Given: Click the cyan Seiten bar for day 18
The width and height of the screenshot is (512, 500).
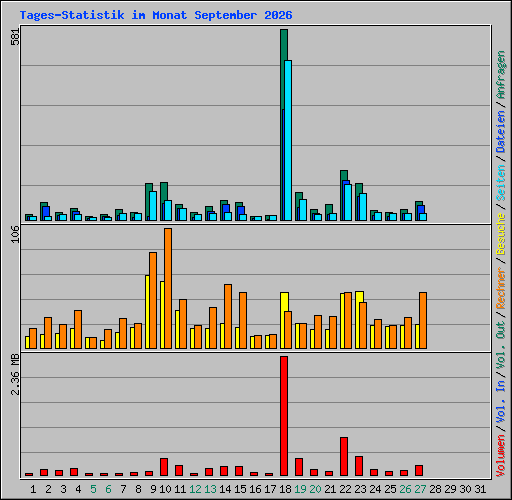Looking at the screenshot, I should click(x=288, y=140).
